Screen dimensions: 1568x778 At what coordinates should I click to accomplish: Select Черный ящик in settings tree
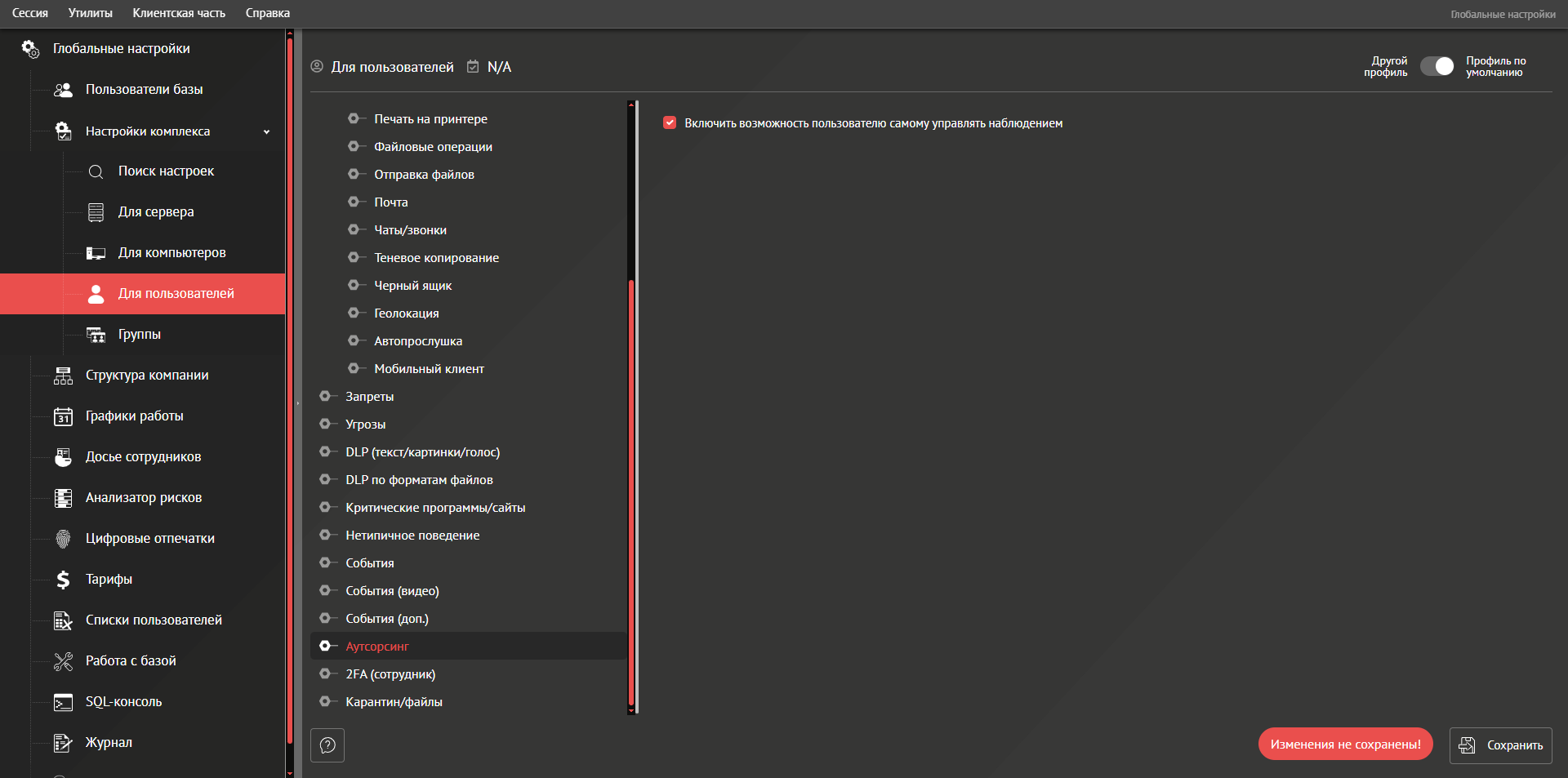pyautogui.click(x=412, y=286)
